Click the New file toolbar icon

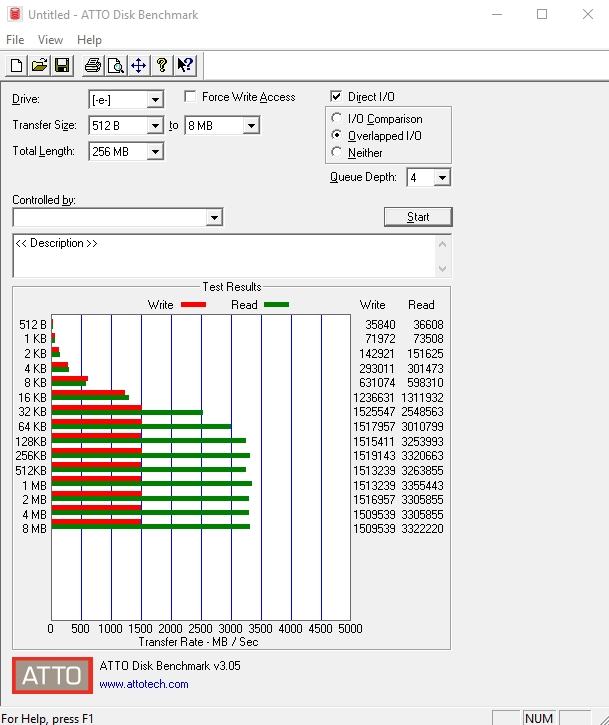point(16,66)
